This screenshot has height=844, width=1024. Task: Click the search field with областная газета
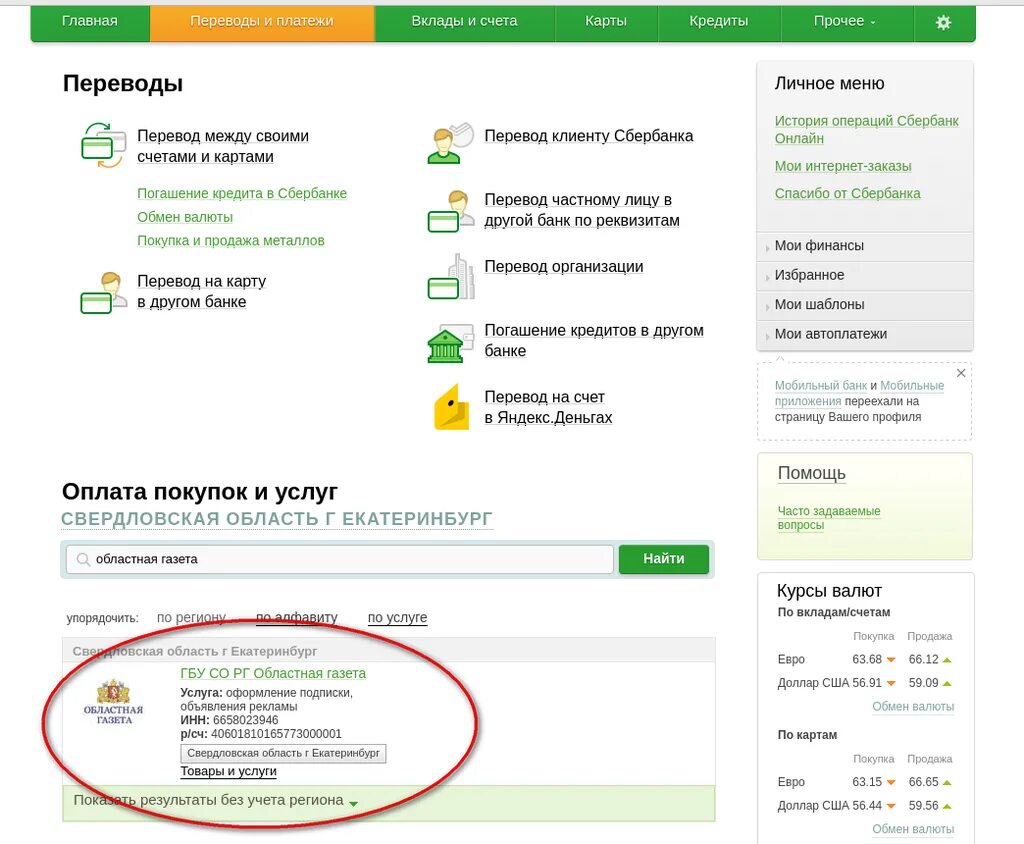(340, 559)
